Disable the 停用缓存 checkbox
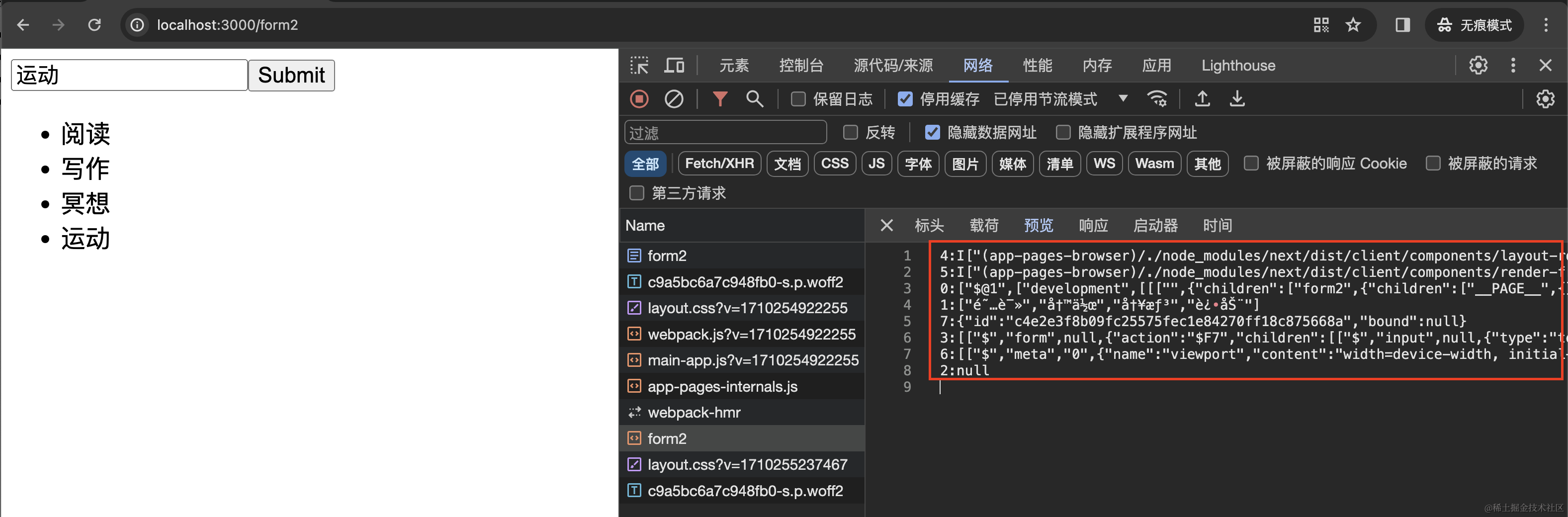The width and height of the screenshot is (1568, 517). 905,98
